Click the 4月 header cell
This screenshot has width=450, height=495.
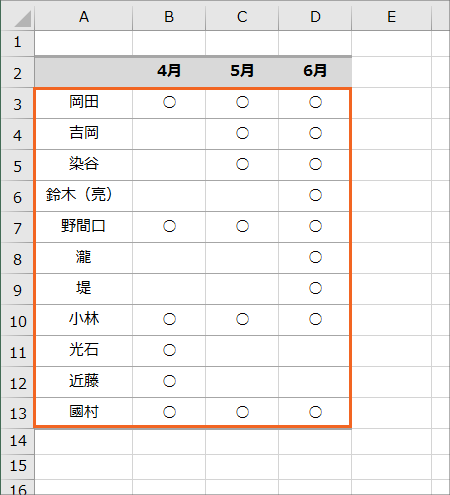click(169, 71)
